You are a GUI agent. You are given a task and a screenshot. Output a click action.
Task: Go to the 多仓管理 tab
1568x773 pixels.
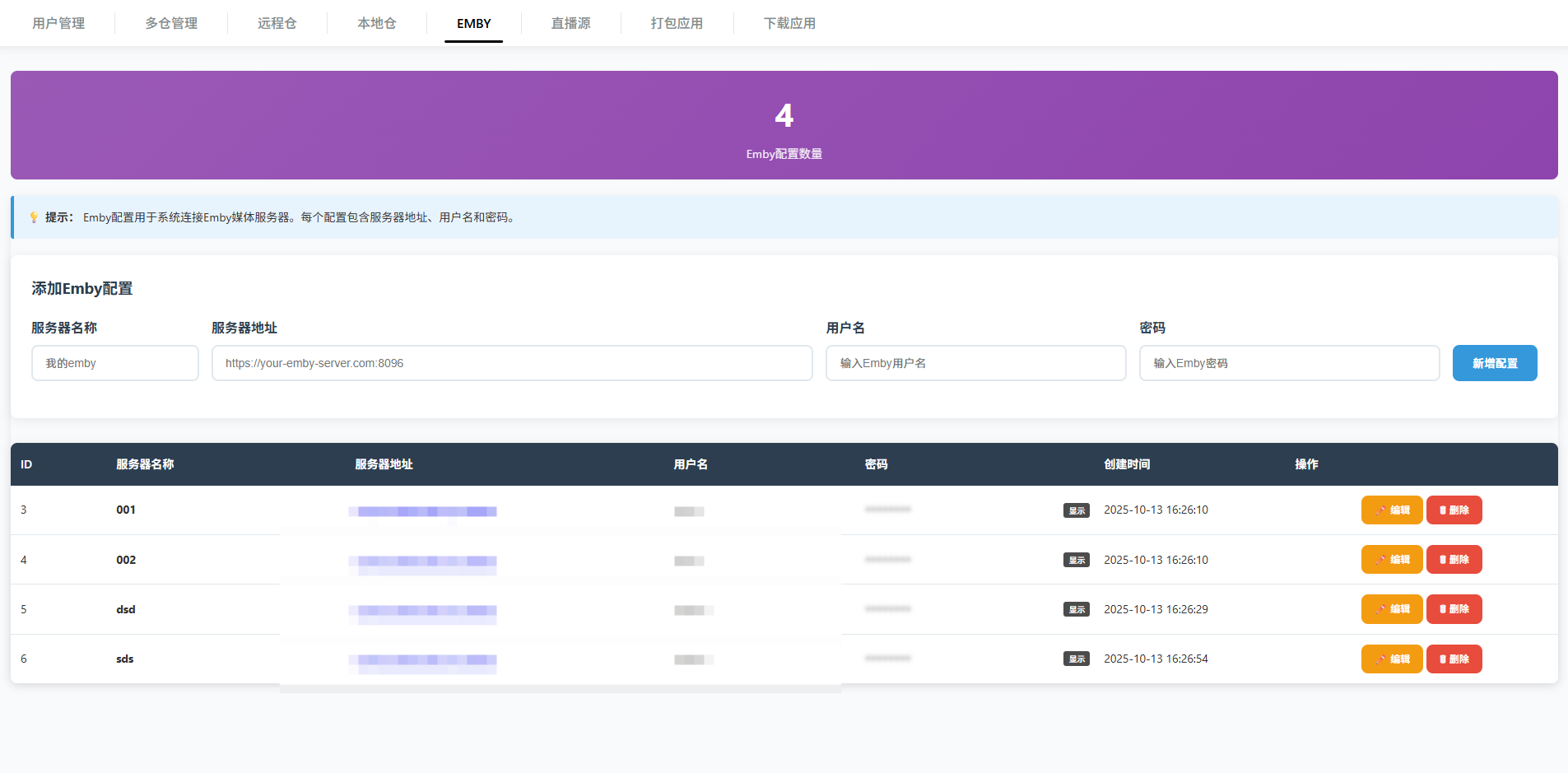[171, 23]
